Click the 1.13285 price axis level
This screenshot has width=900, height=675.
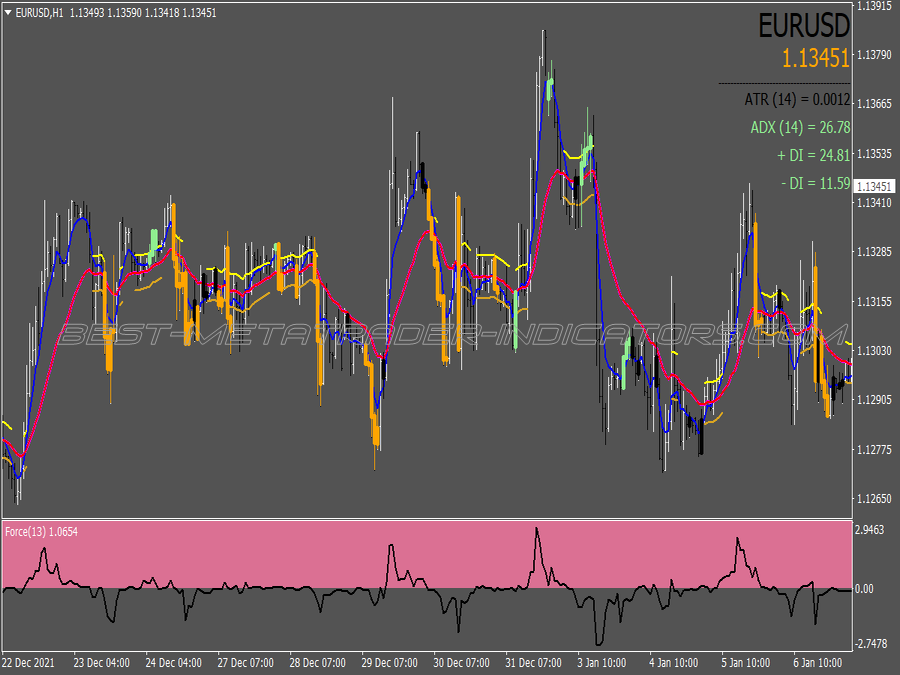[x=874, y=252]
